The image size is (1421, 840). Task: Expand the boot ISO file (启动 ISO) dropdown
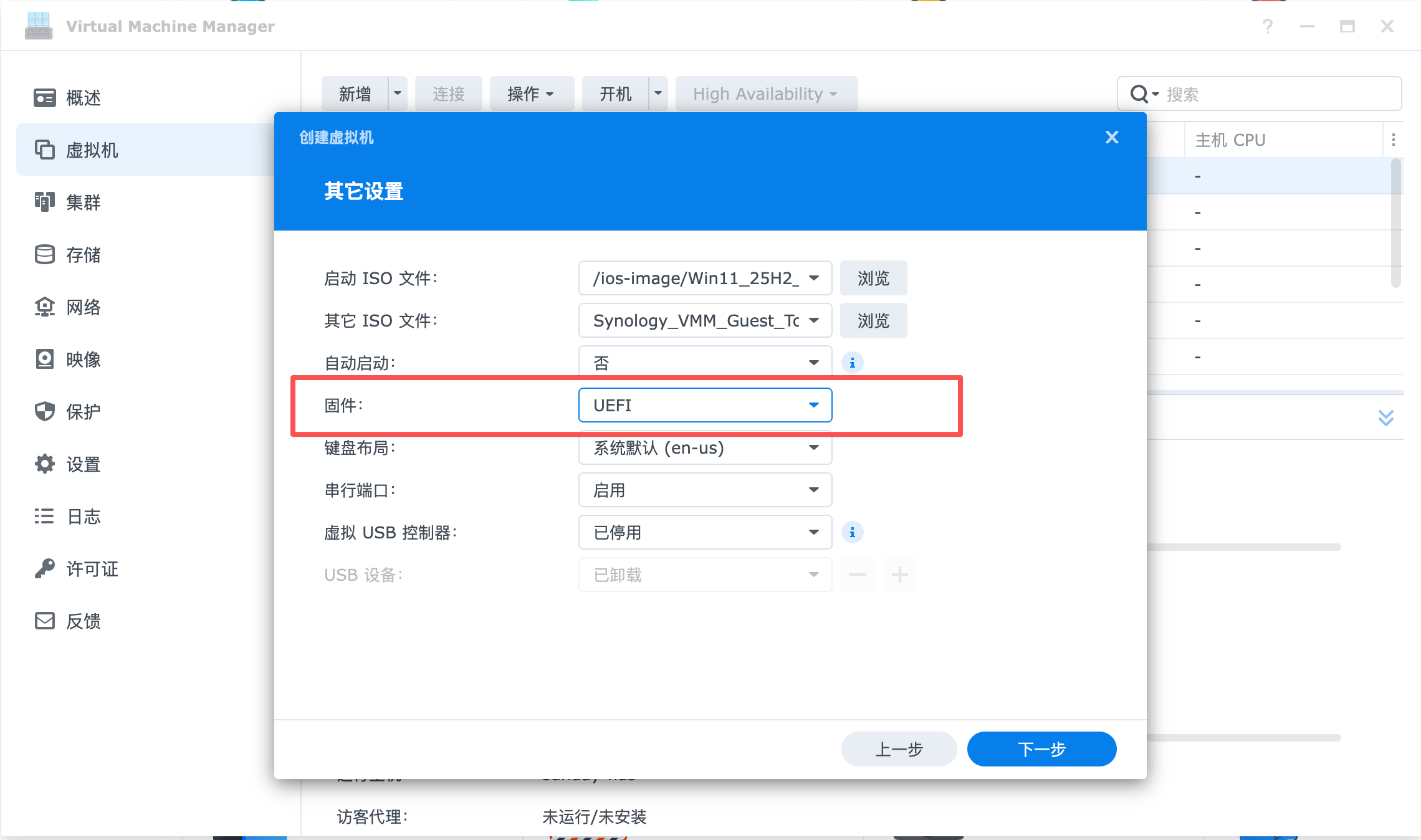click(x=705, y=278)
